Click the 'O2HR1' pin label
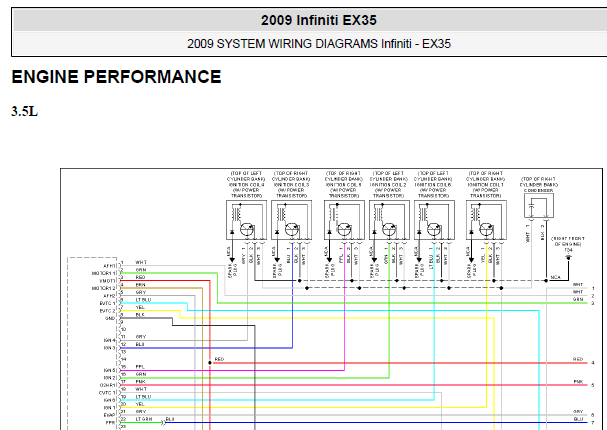This screenshot has width=607, height=430. click(x=108, y=385)
